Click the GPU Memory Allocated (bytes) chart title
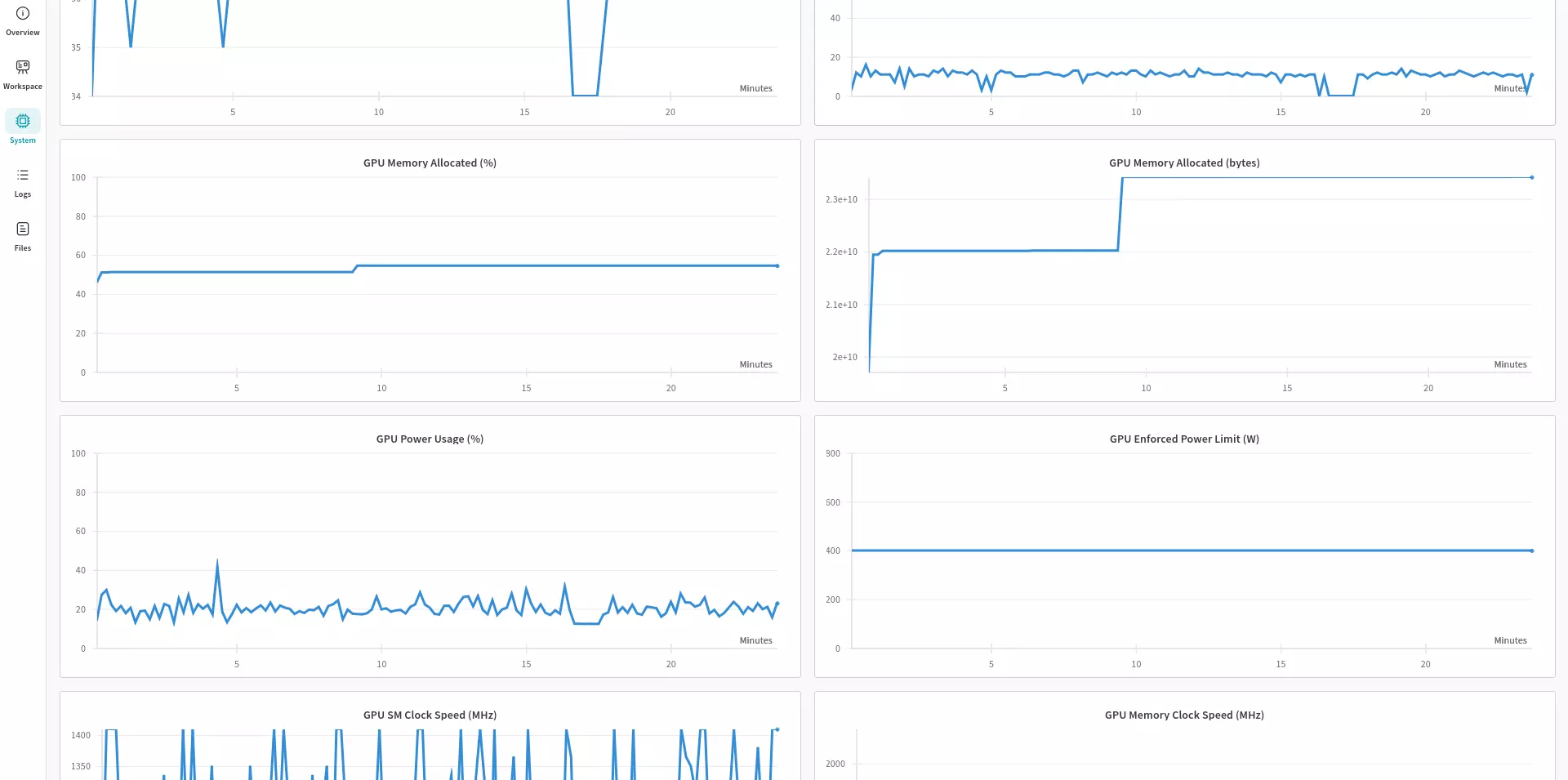The width and height of the screenshot is (1568, 780). (1183, 163)
